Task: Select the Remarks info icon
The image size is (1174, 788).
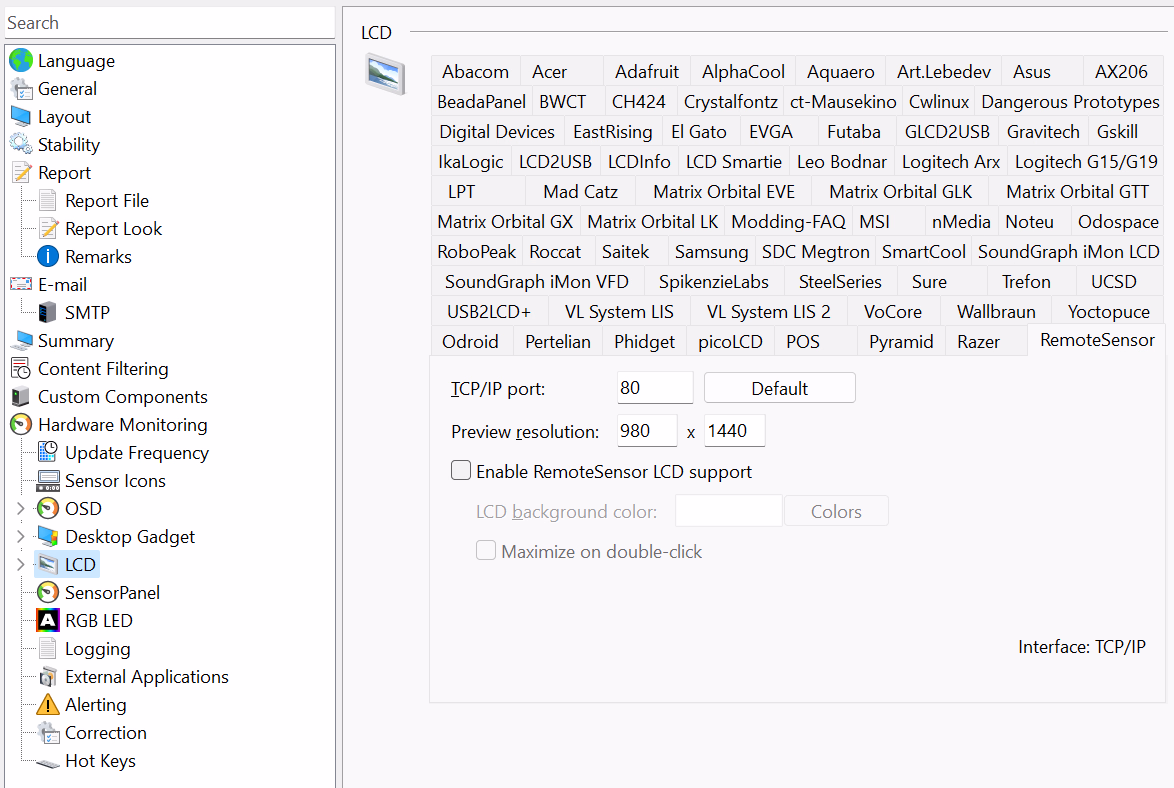Action: pos(48,257)
